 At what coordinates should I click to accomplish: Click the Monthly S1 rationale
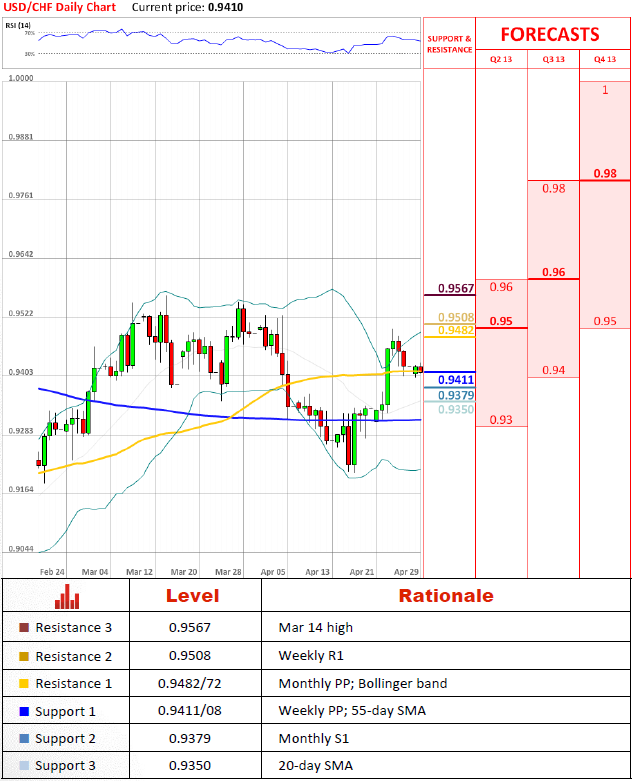pyautogui.click(x=314, y=739)
